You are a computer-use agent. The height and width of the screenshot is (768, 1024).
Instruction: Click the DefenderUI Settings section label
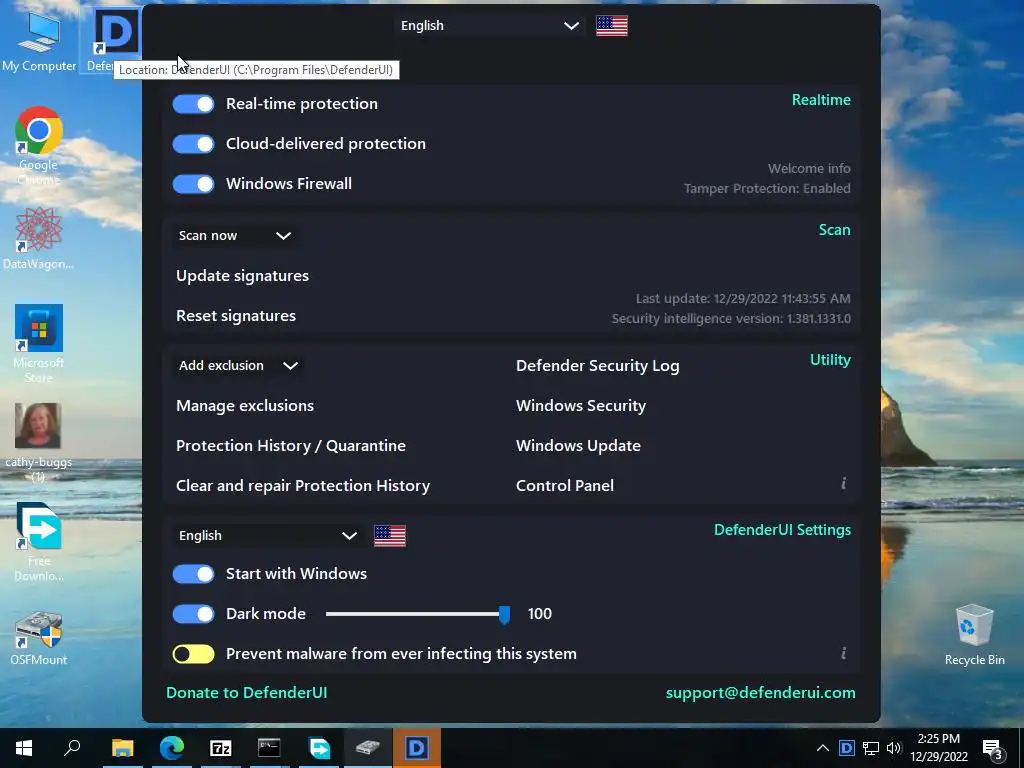point(782,530)
